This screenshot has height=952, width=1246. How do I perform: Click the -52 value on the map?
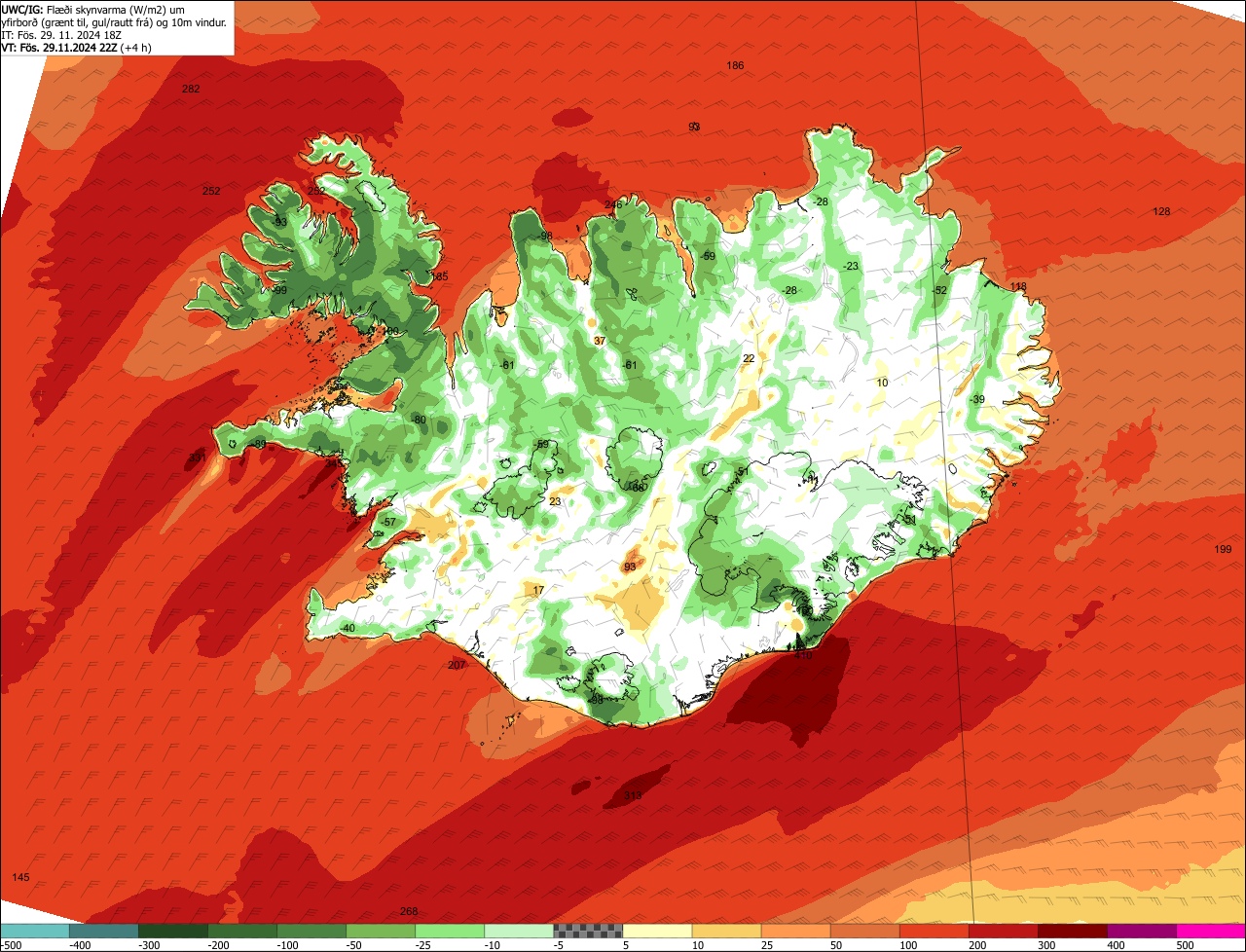pos(938,290)
